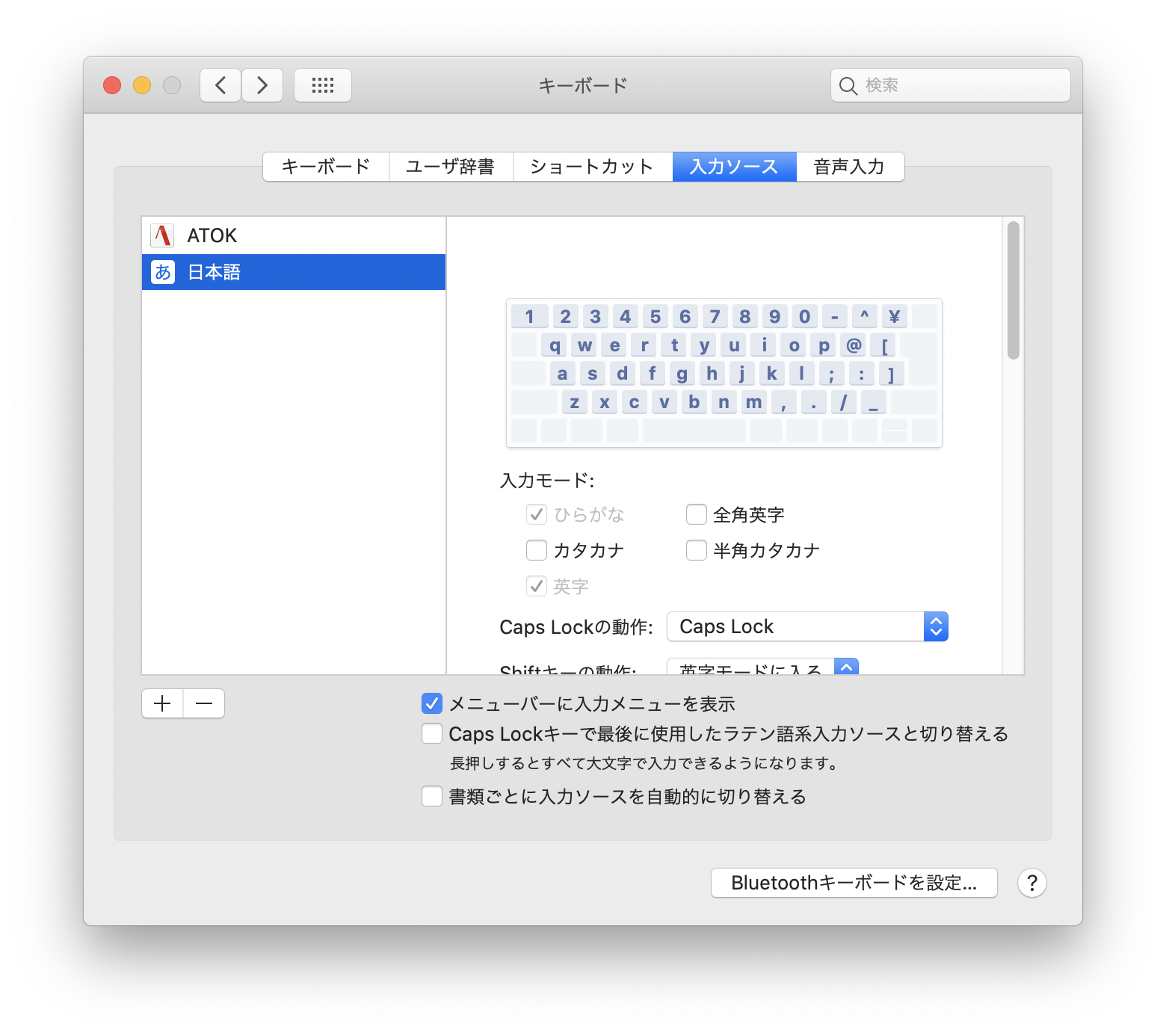This screenshot has width=1166, height=1036.
Task: Enable the カタカナ input mode checkbox
Action: point(536,550)
